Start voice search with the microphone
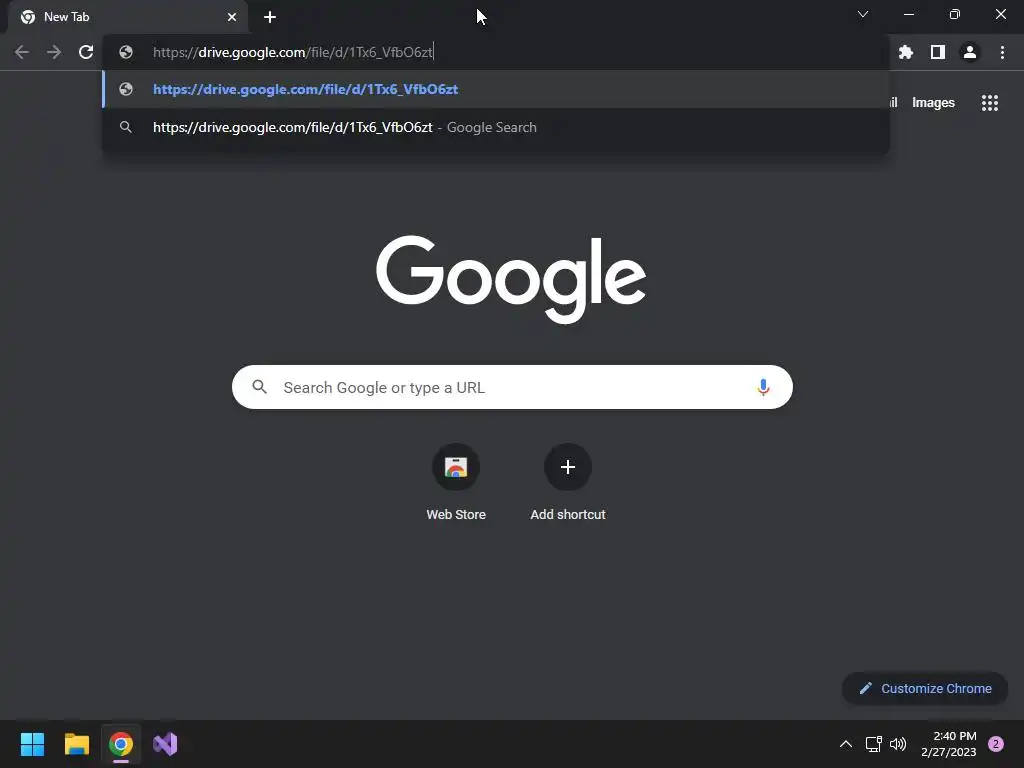The image size is (1024, 768). click(763, 387)
